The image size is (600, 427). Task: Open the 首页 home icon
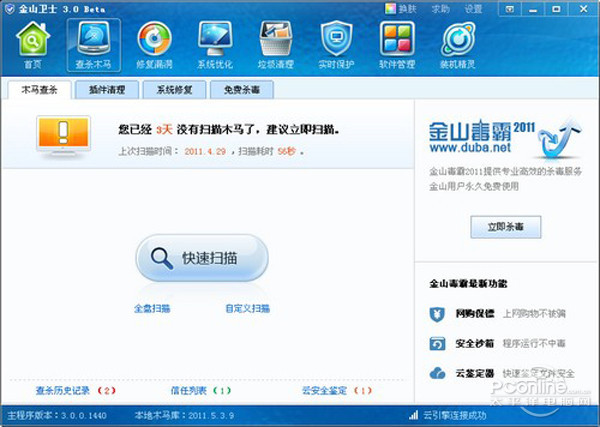click(x=33, y=39)
